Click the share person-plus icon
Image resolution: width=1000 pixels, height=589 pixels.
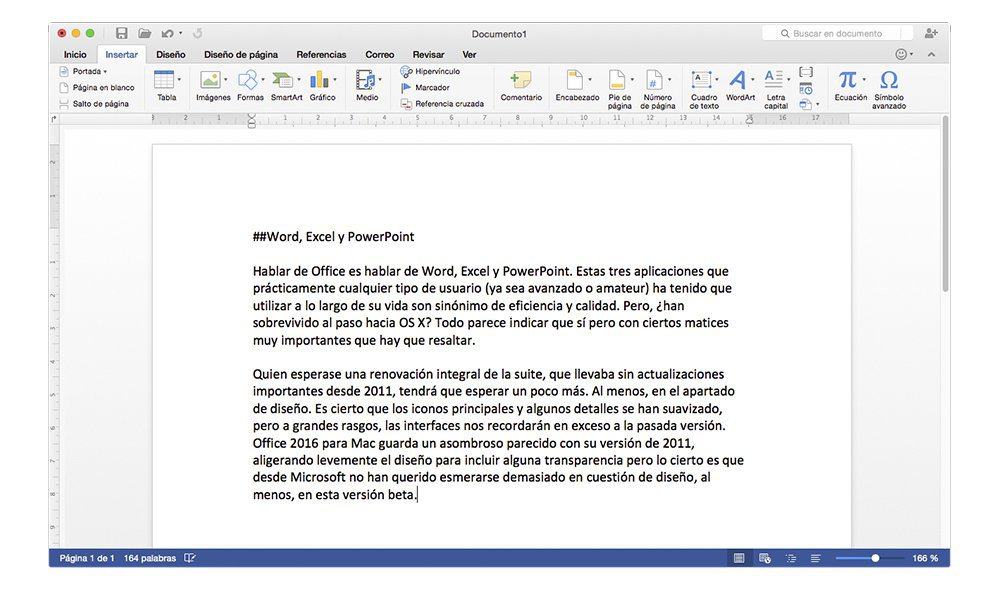point(931,33)
